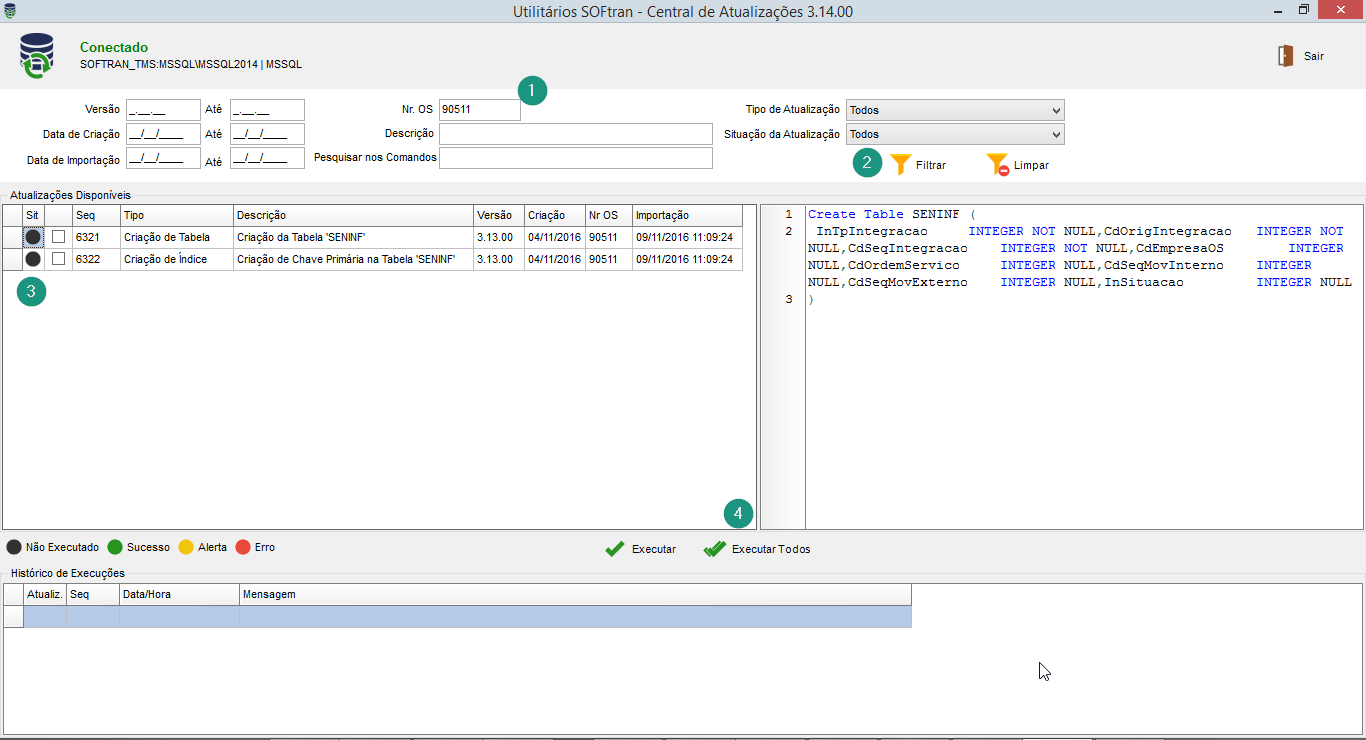This screenshot has width=1366, height=740.
Task: Click the green Executar checkmark icon
Action: (x=615, y=549)
